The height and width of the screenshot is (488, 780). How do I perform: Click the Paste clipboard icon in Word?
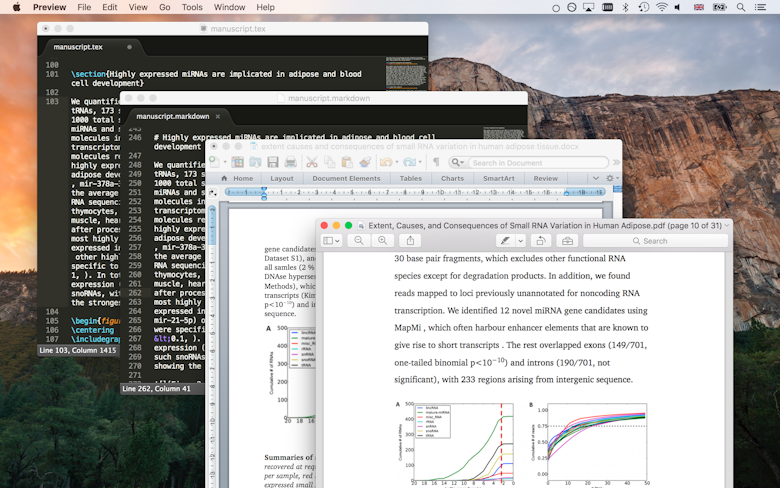[x=347, y=162]
